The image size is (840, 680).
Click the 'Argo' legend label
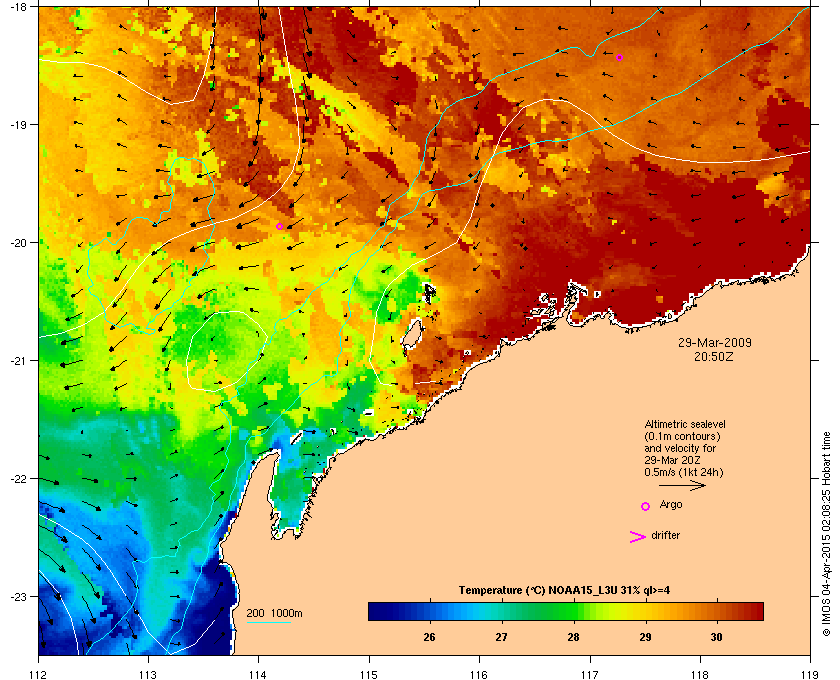(671, 504)
